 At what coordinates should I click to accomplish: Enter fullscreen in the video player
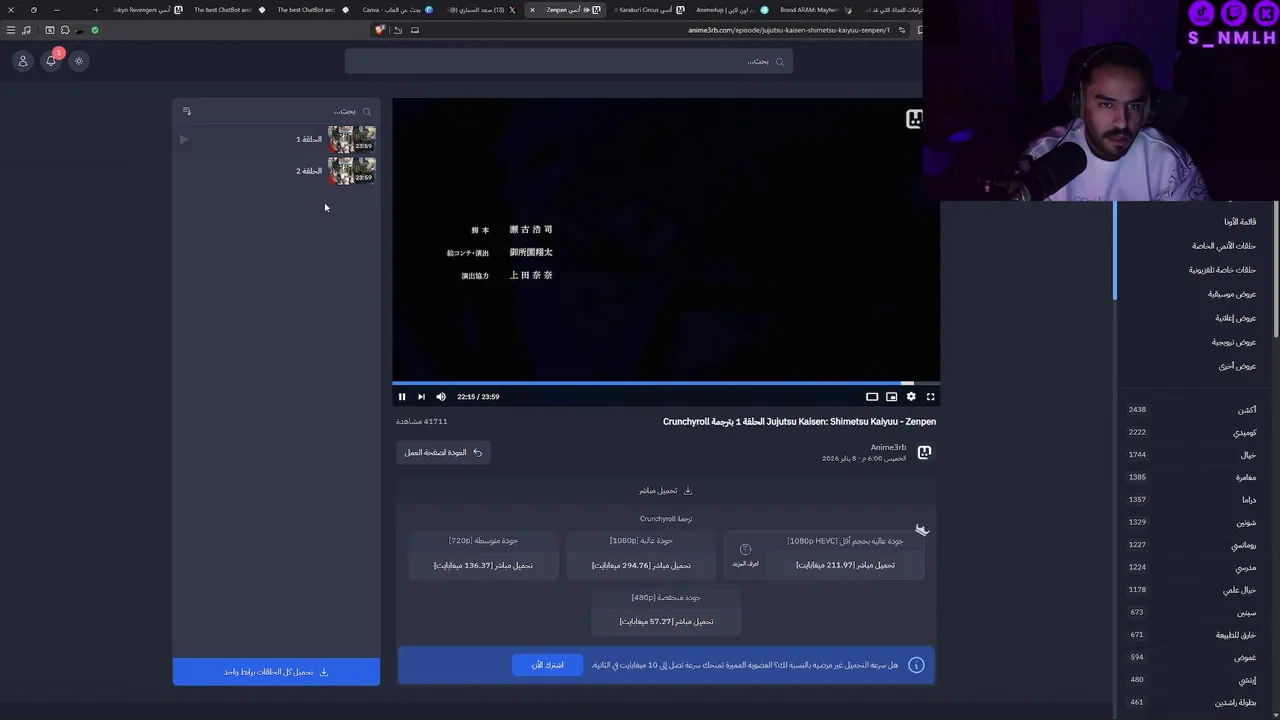pyautogui.click(x=930, y=397)
